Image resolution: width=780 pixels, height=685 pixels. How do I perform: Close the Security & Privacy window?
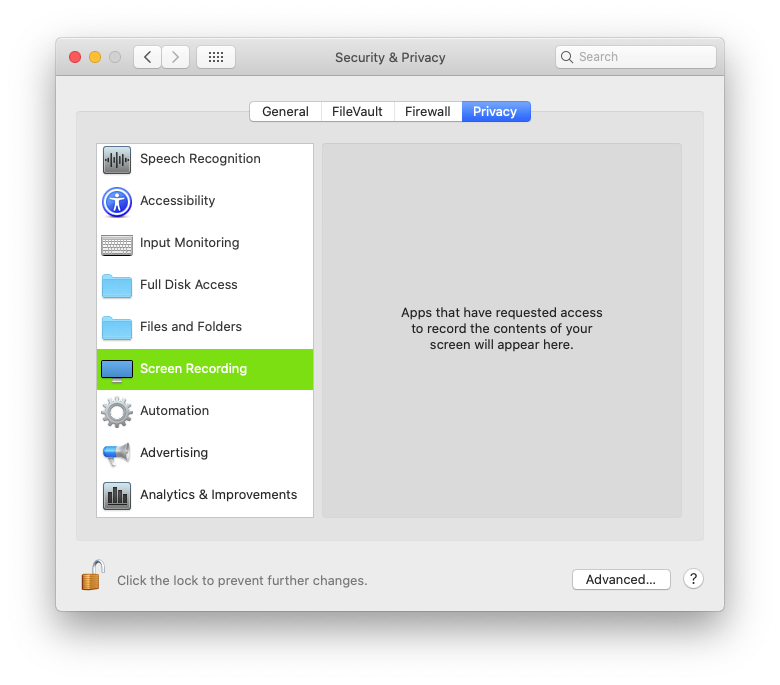coord(75,57)
